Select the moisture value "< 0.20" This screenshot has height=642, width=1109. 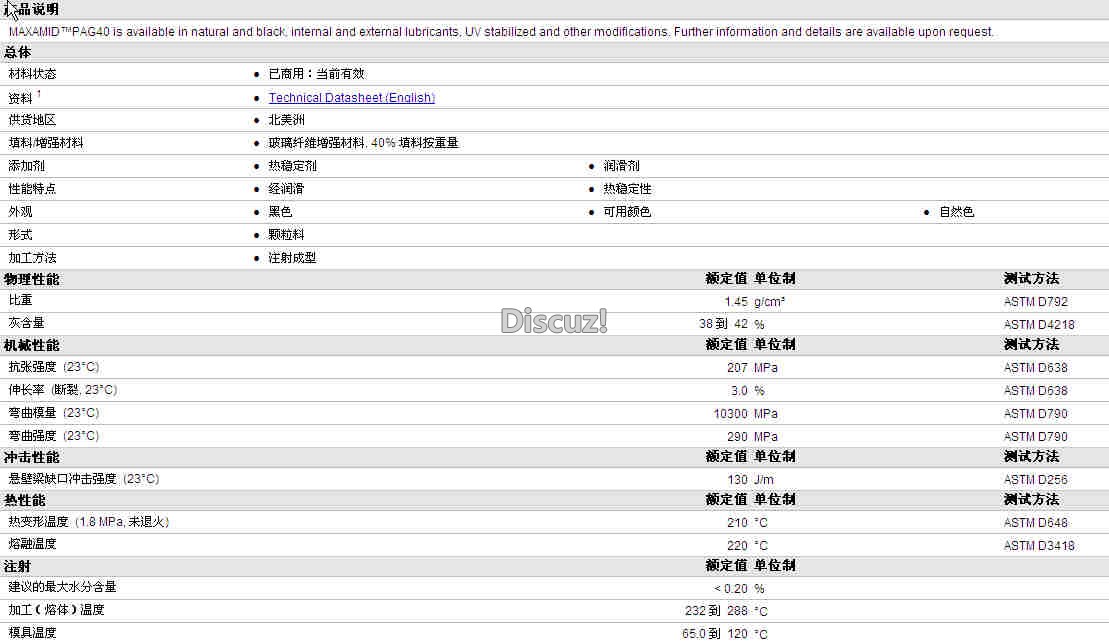731,589
